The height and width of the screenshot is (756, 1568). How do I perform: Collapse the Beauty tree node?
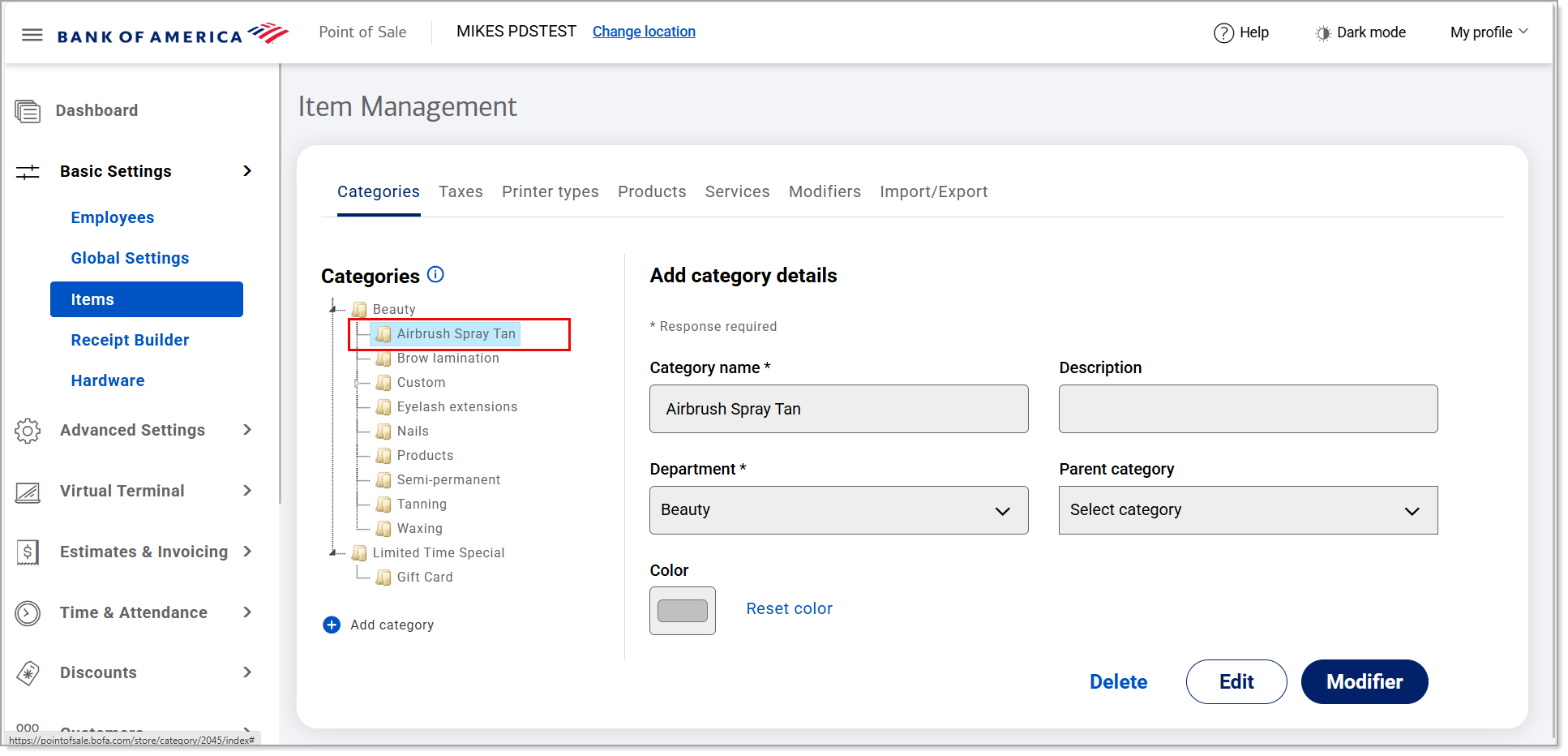pyautogui.click(x=332, y=309)
